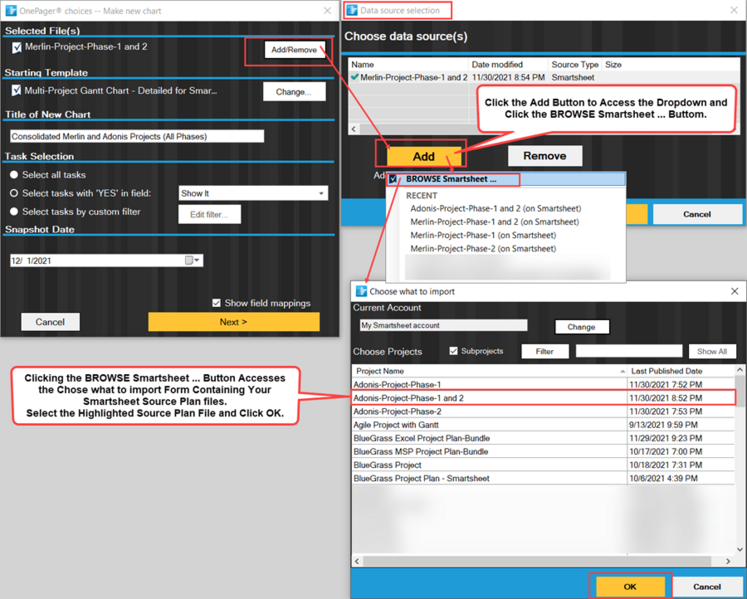
Task: Click the Remove data source button
Action: point(545,156)
